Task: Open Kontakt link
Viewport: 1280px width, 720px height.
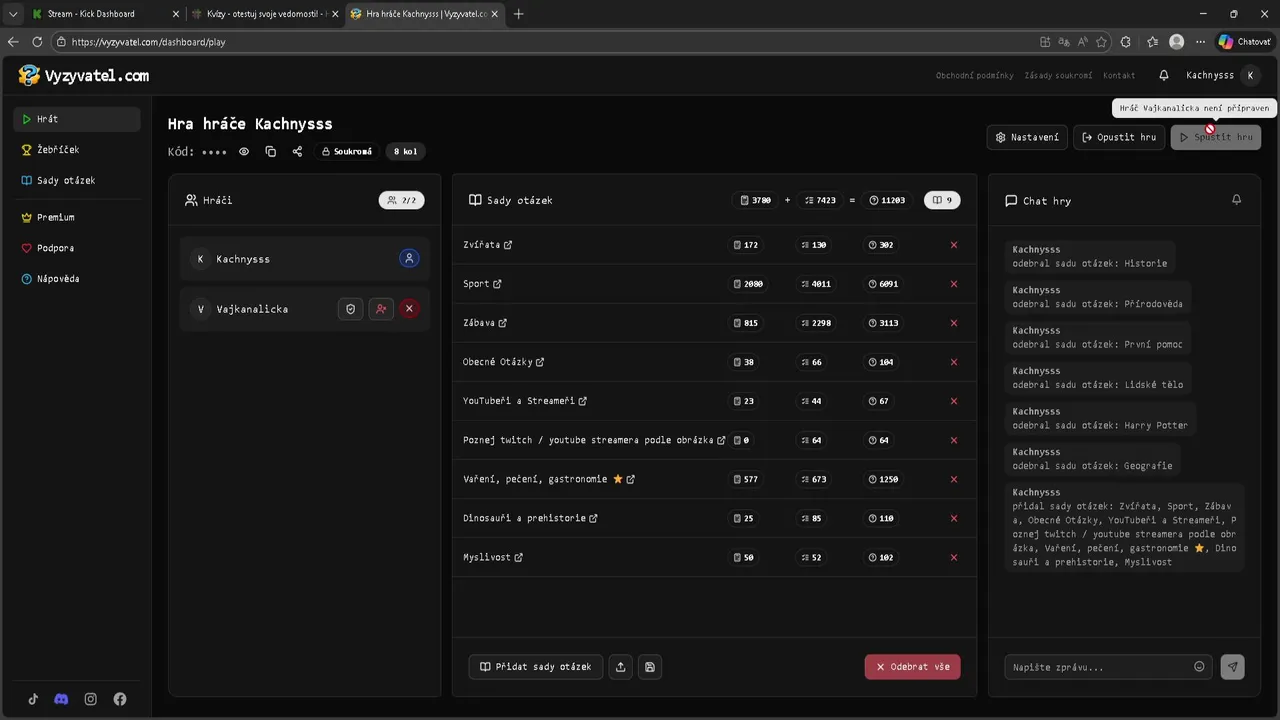Action: [x=1119, y=76]
